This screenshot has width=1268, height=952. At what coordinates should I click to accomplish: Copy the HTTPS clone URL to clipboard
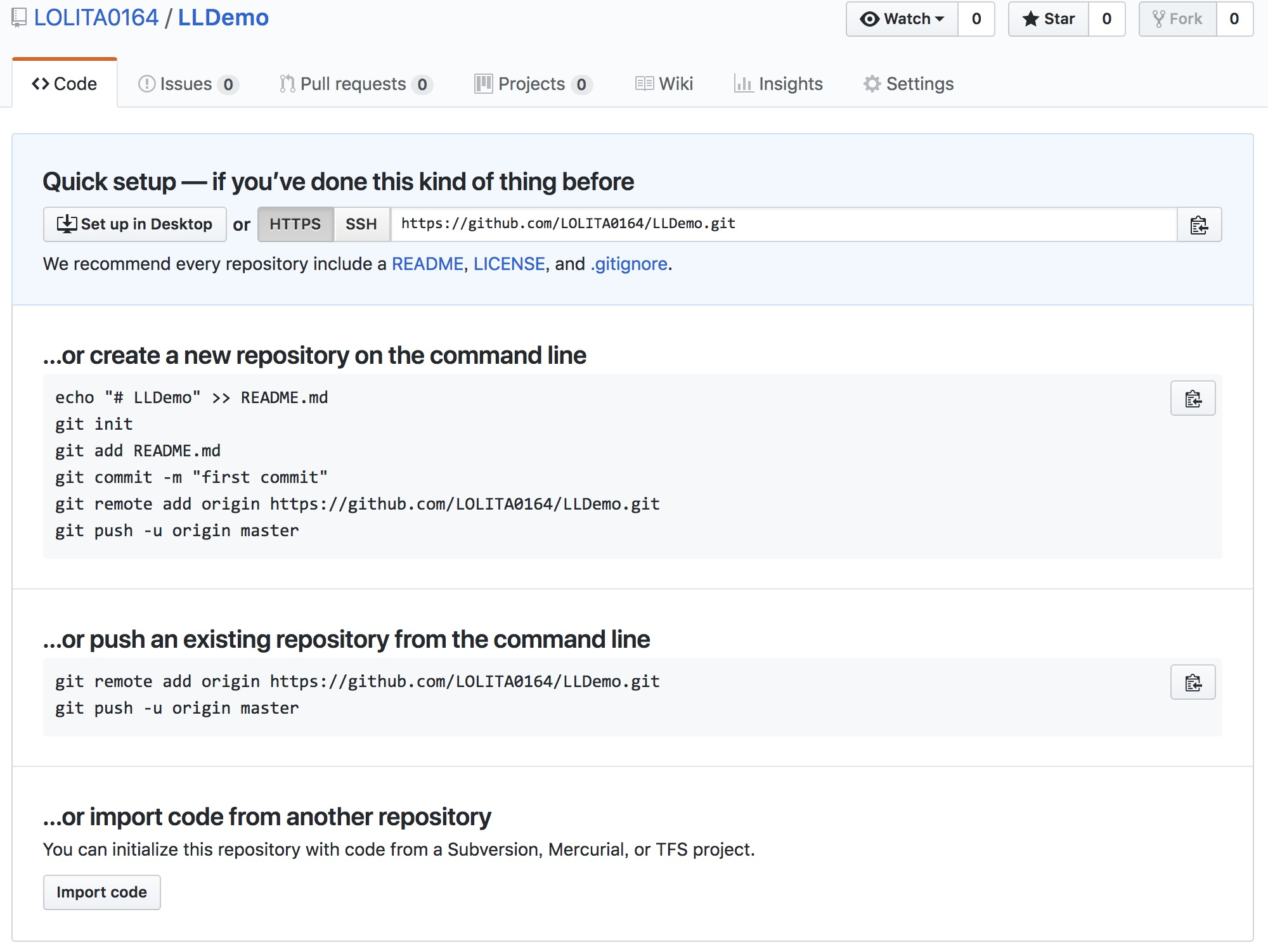point(1199,224)
